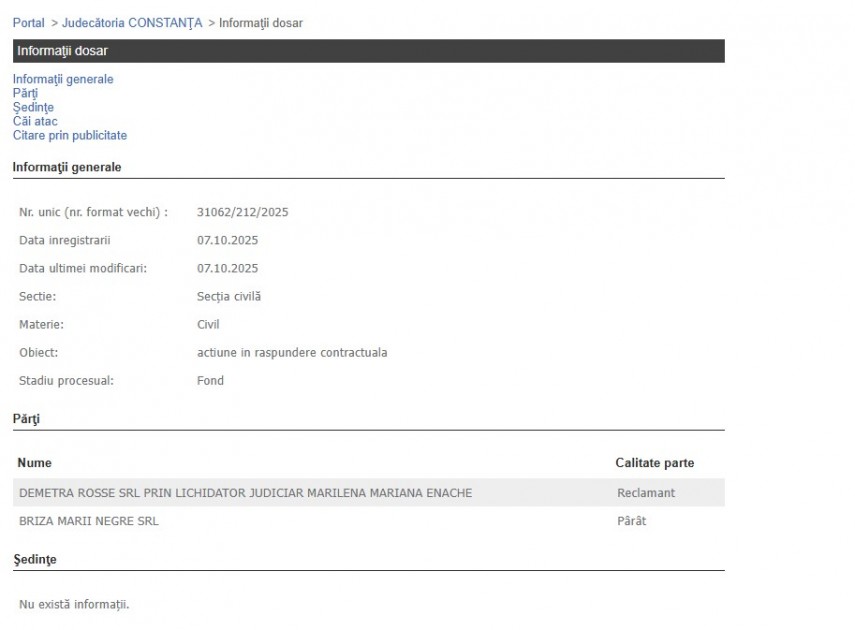855x630 pixels.
Task: Select the object text actiune in raspundere contractuala
Action: pos(292,352)
